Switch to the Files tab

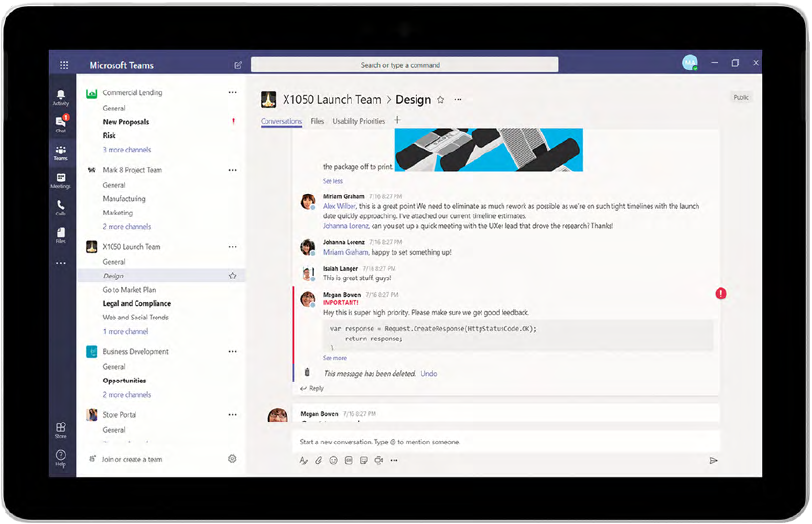click(317, 121)
